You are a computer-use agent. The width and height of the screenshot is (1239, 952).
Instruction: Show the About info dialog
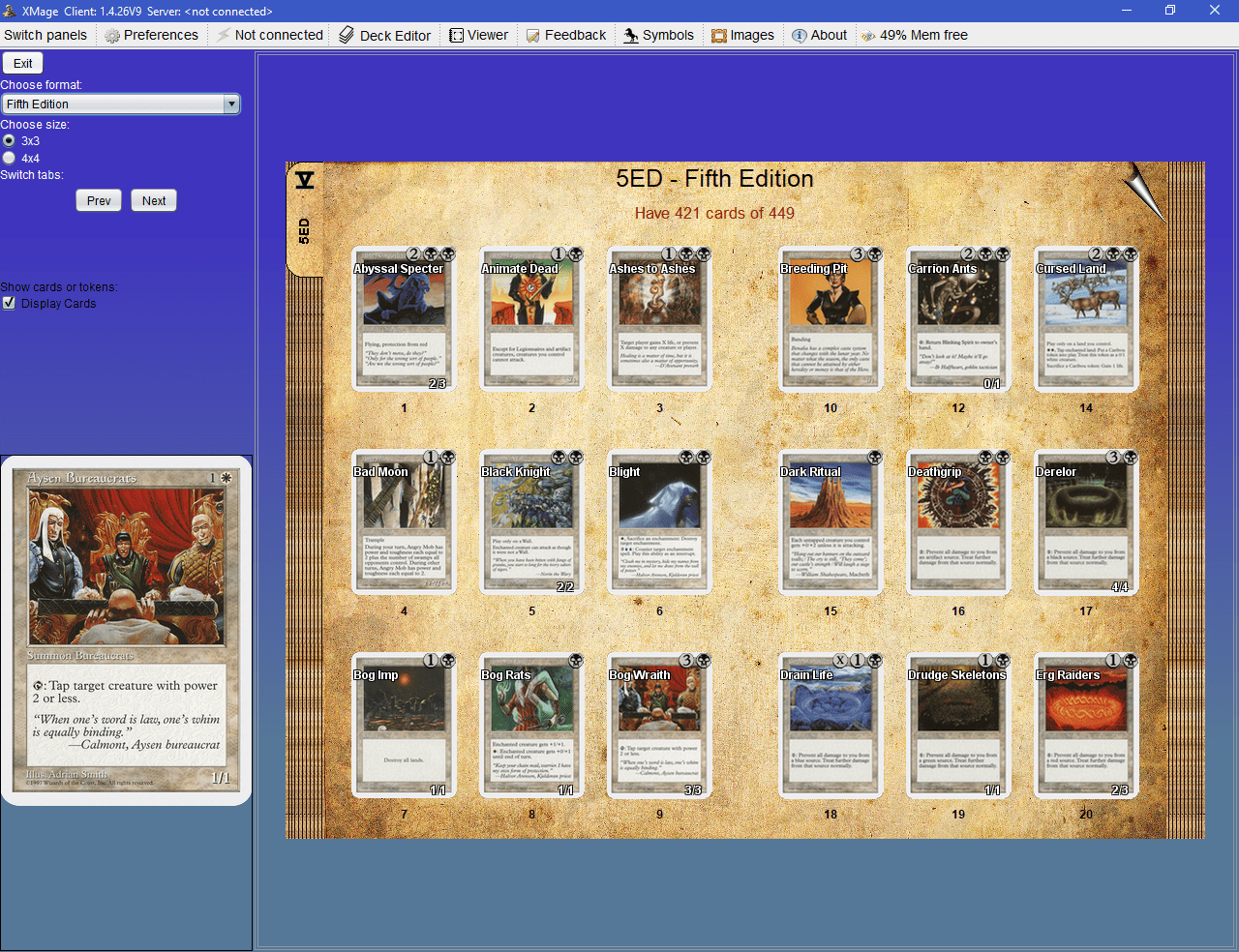pos(819,35)
